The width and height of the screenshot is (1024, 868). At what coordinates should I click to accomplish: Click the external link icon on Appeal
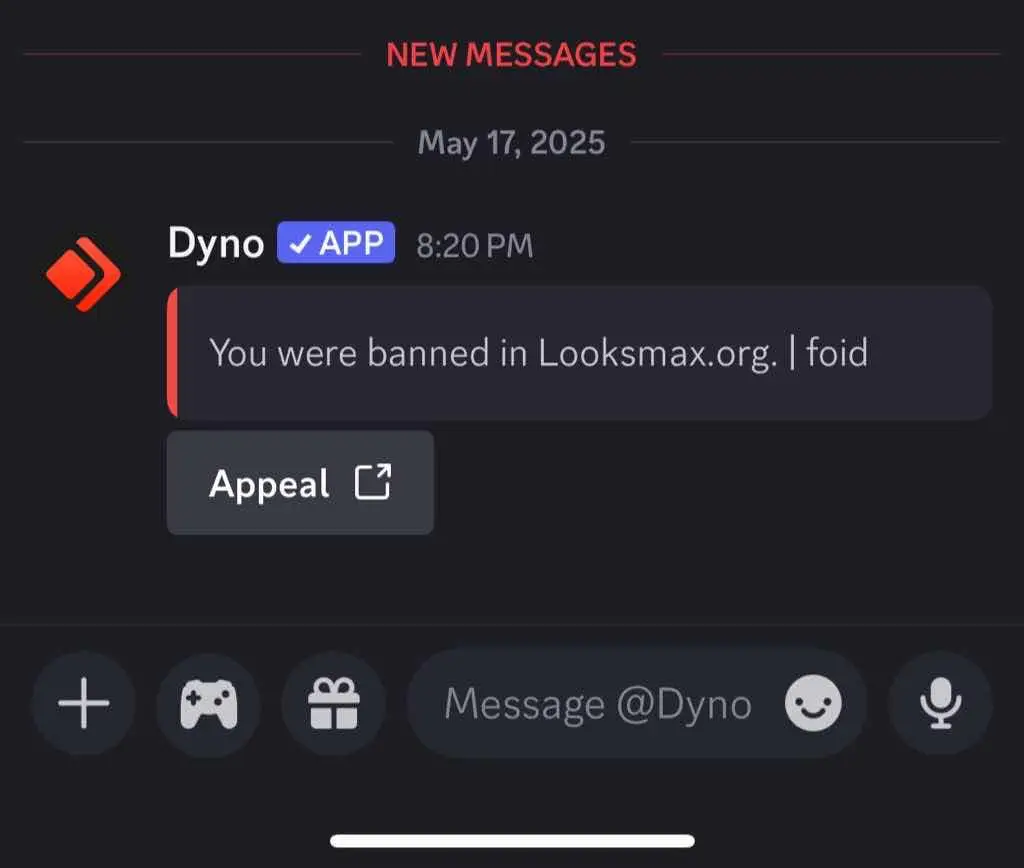(373, 483)
